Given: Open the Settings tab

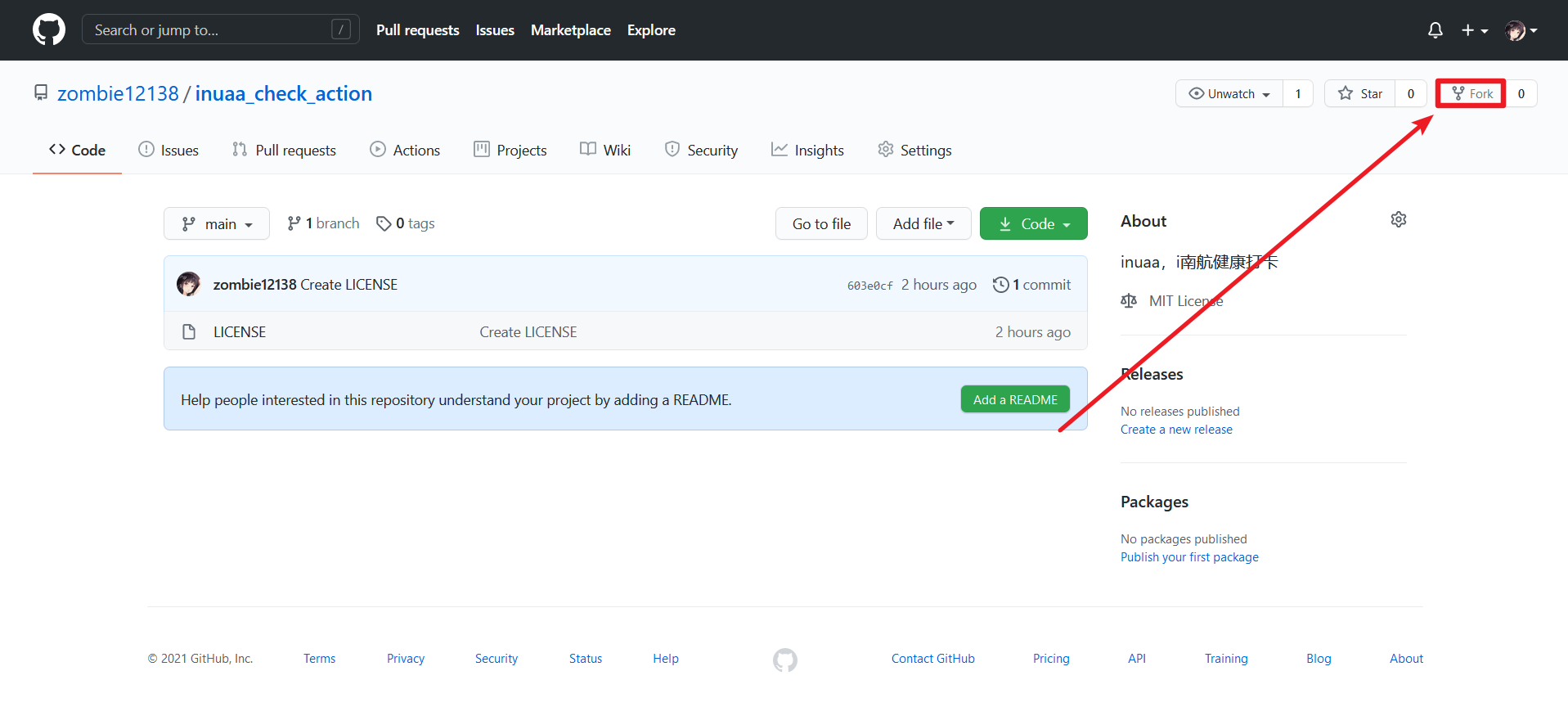Looking at the screenshot, I should tap(914, 150).
